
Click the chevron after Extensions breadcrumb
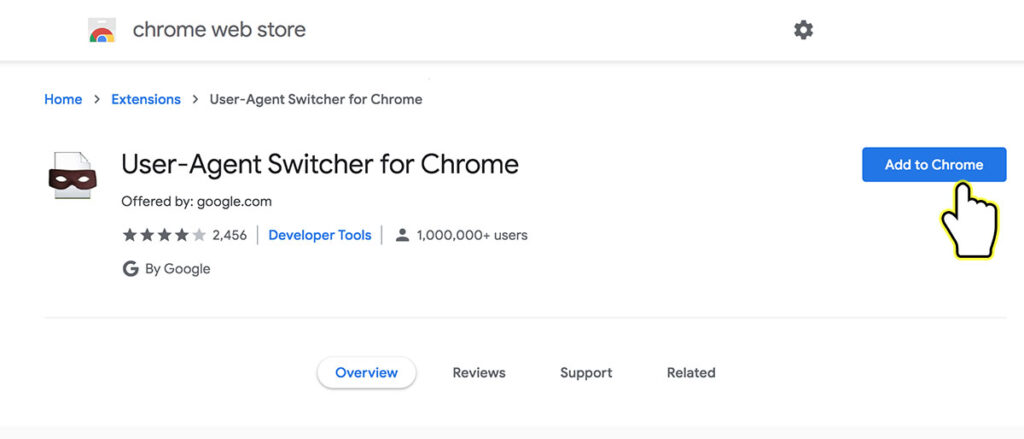click(195, 99)
